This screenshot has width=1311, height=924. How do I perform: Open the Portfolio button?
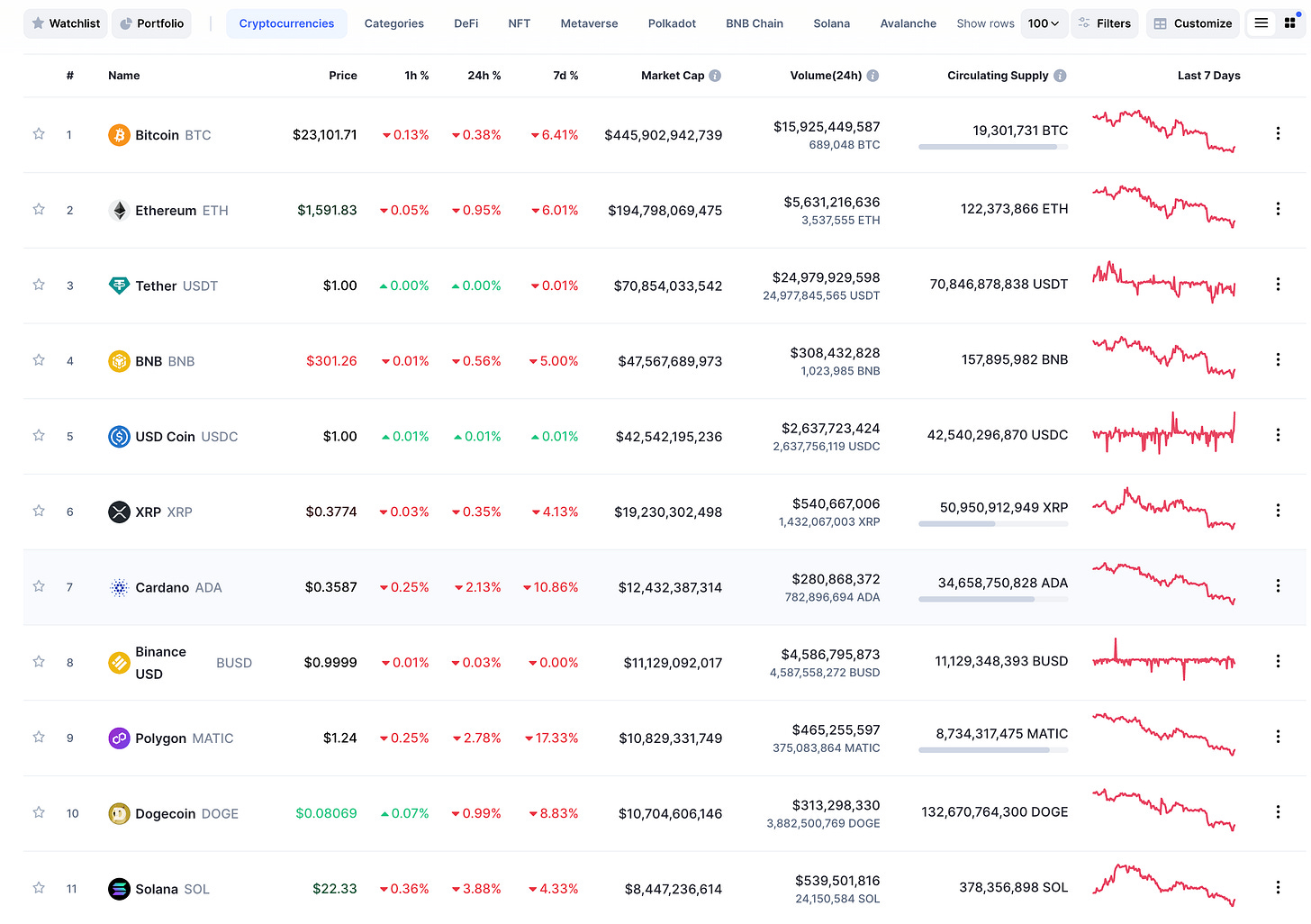(x=151, y=23)
